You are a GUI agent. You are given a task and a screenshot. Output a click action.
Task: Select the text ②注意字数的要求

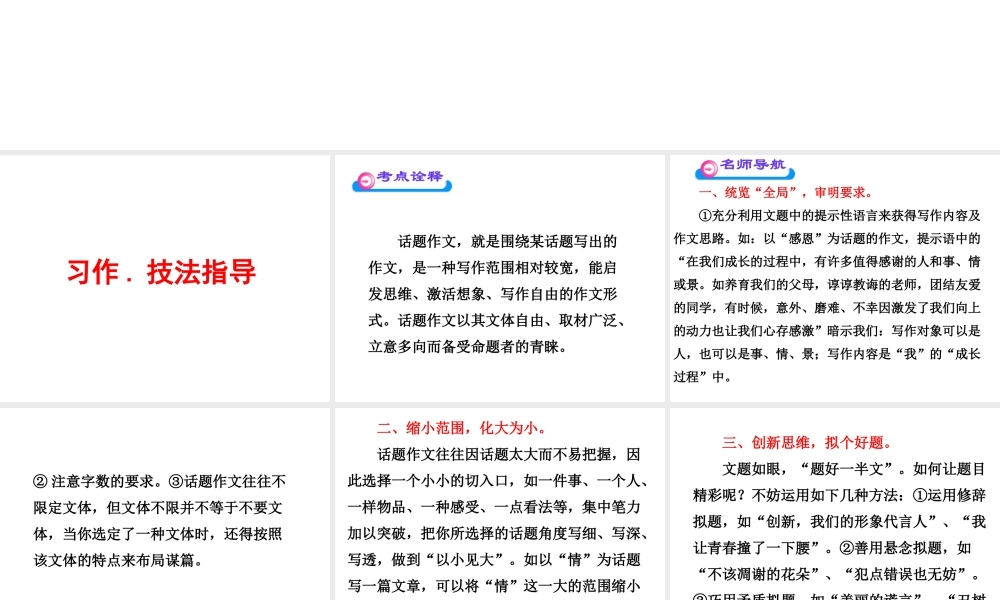coord(75,481)
